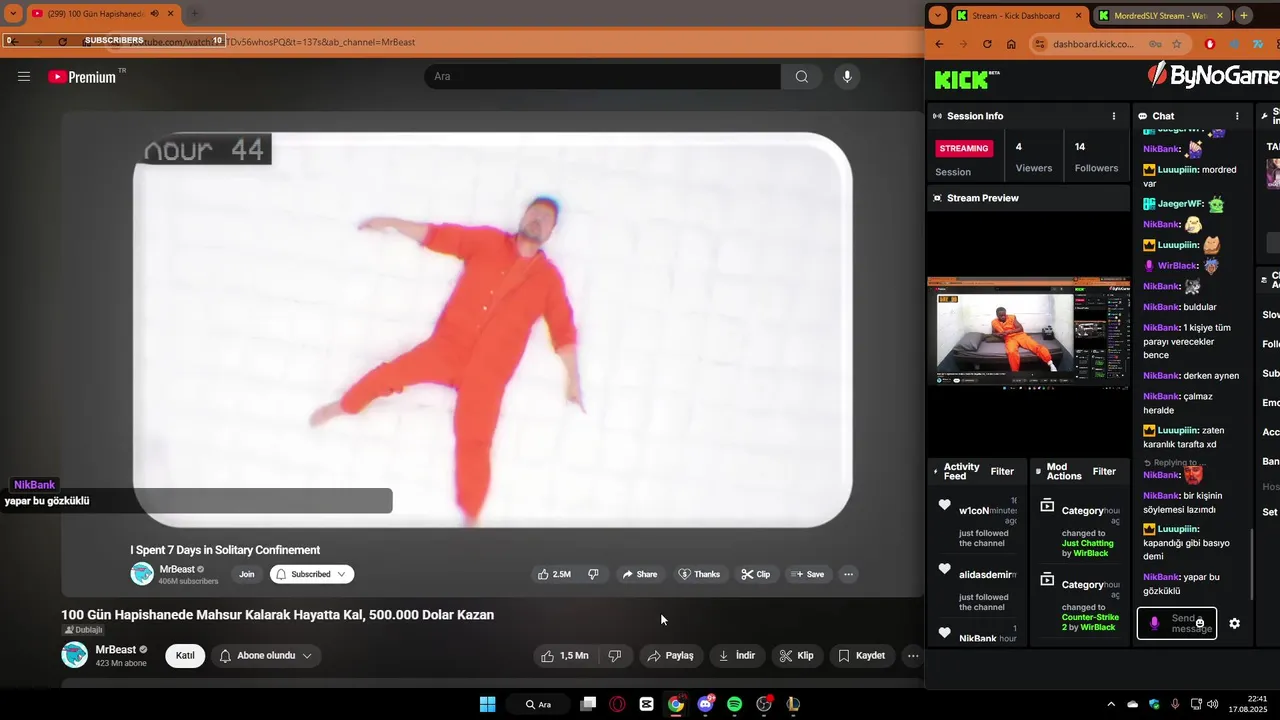Screen dimensions: 1280x720
Task: Go back in Kick browser window
Action: pos(939,44)
